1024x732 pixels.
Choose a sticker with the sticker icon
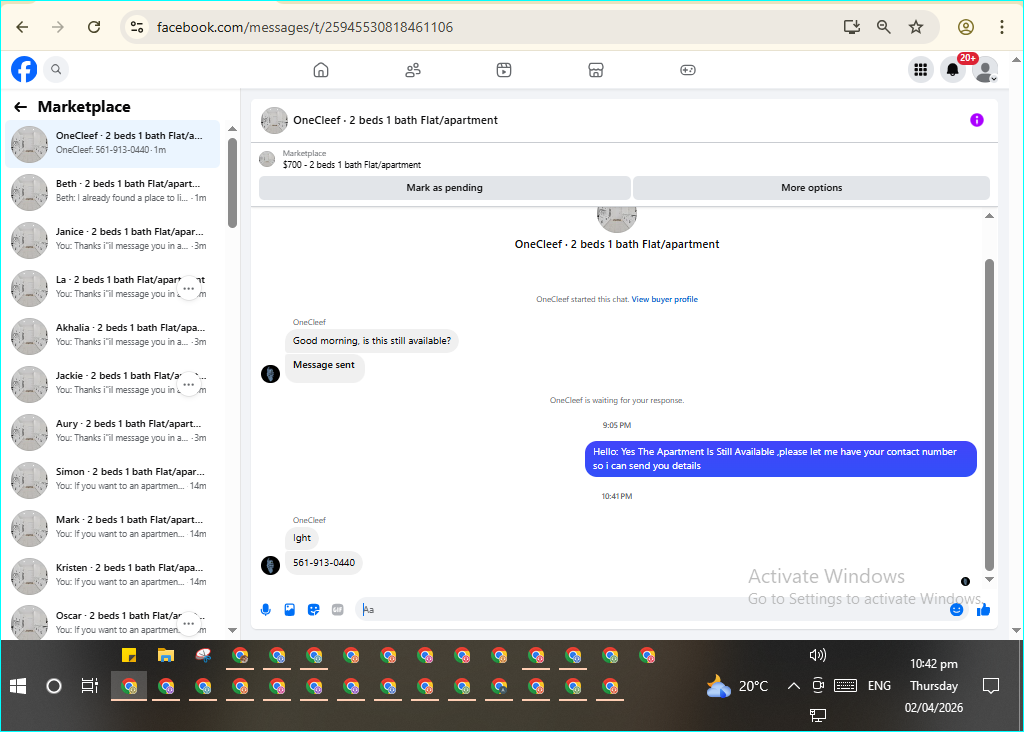313,609
